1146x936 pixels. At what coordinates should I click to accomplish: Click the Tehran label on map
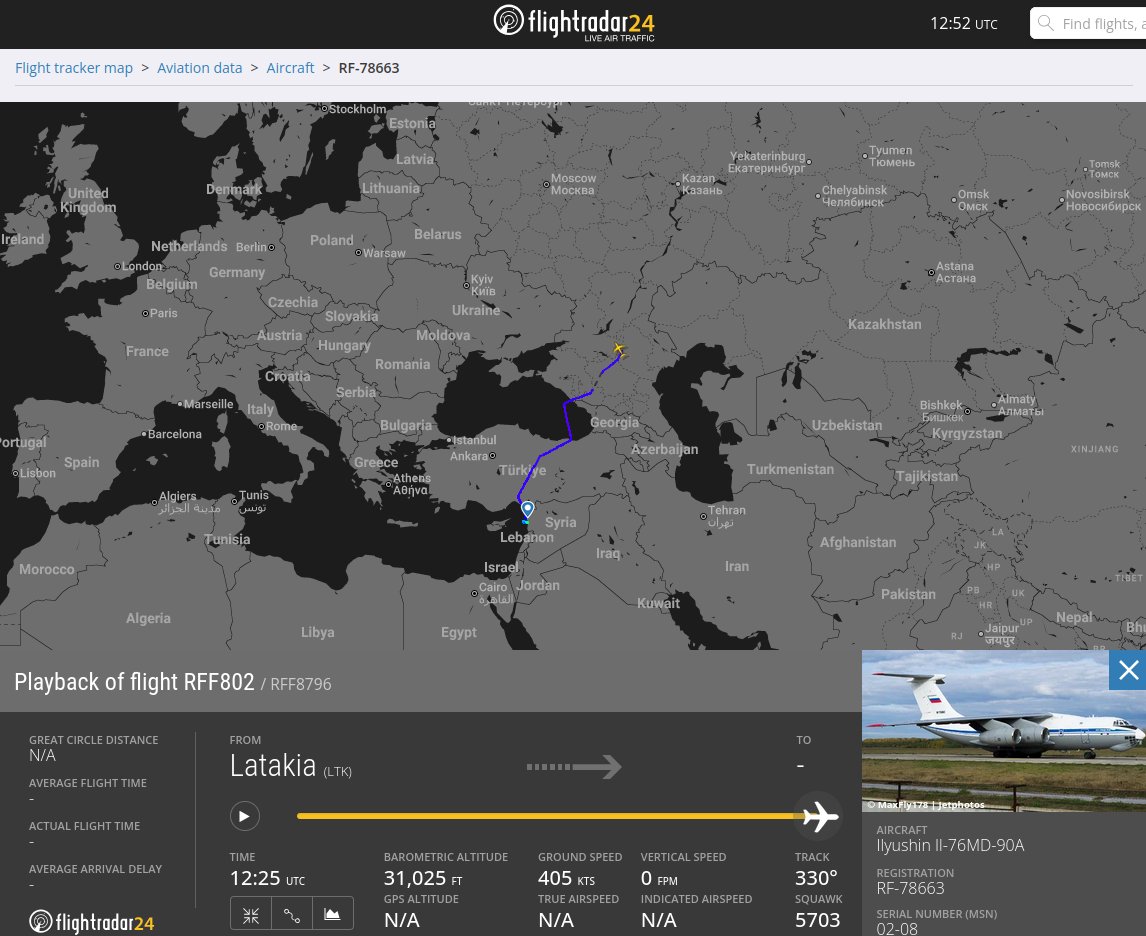pyautogui.click(x=725, y=515)
